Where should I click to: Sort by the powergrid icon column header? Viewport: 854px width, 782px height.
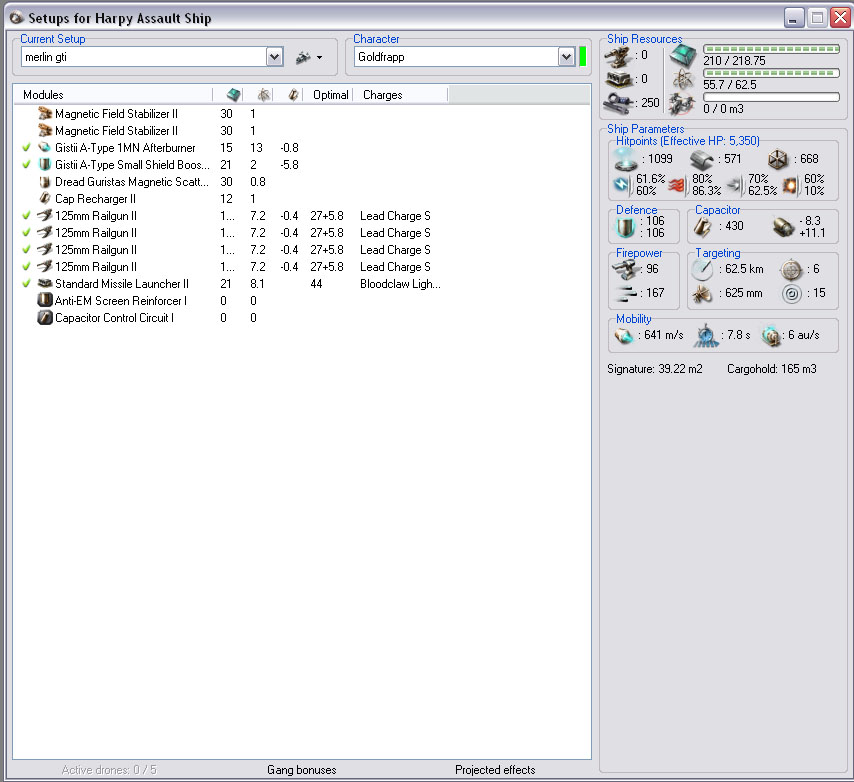pyautogui.click(x=264, y=95)
